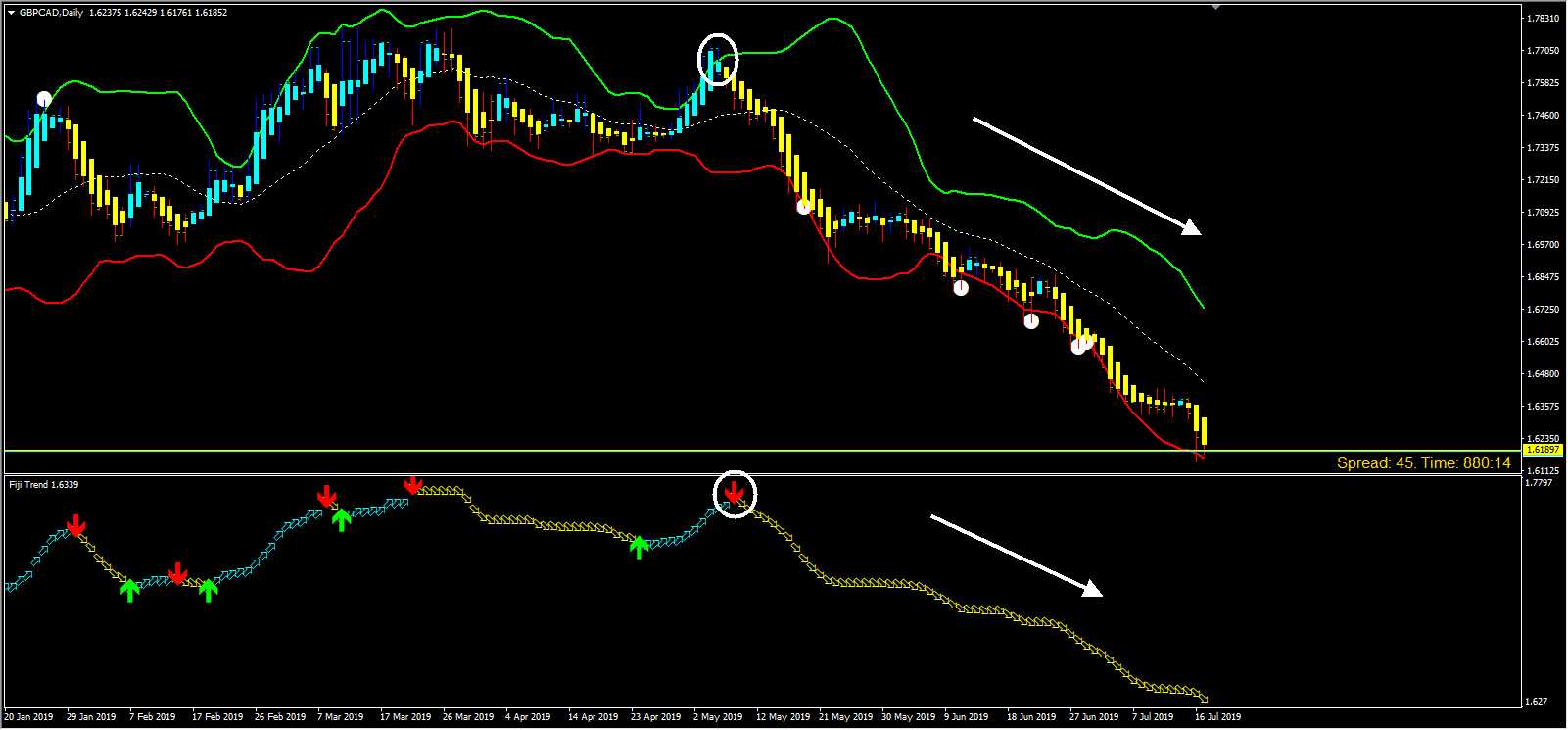The width and height of the screenshot is (1568, 730).
Task: Click the 9 Jun 2019 date label
Action: pyautogui.click(x=968, y=717)
